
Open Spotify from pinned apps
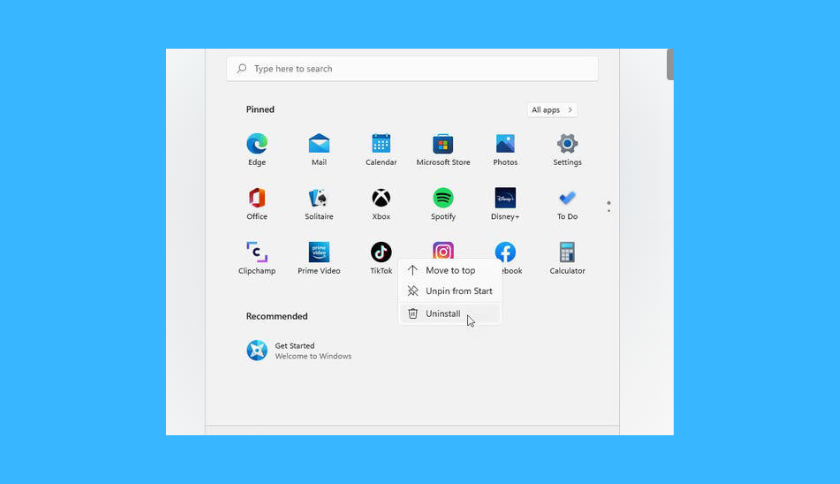coord(443,198)
